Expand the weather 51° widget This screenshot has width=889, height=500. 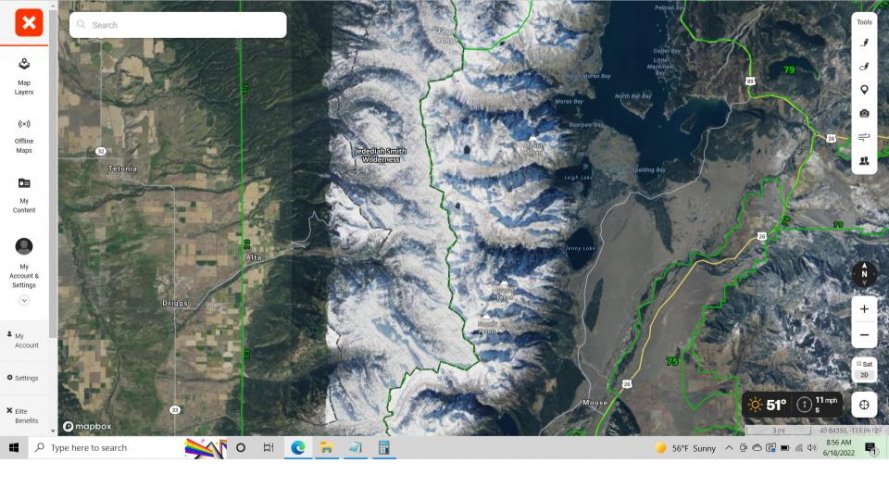792,404
